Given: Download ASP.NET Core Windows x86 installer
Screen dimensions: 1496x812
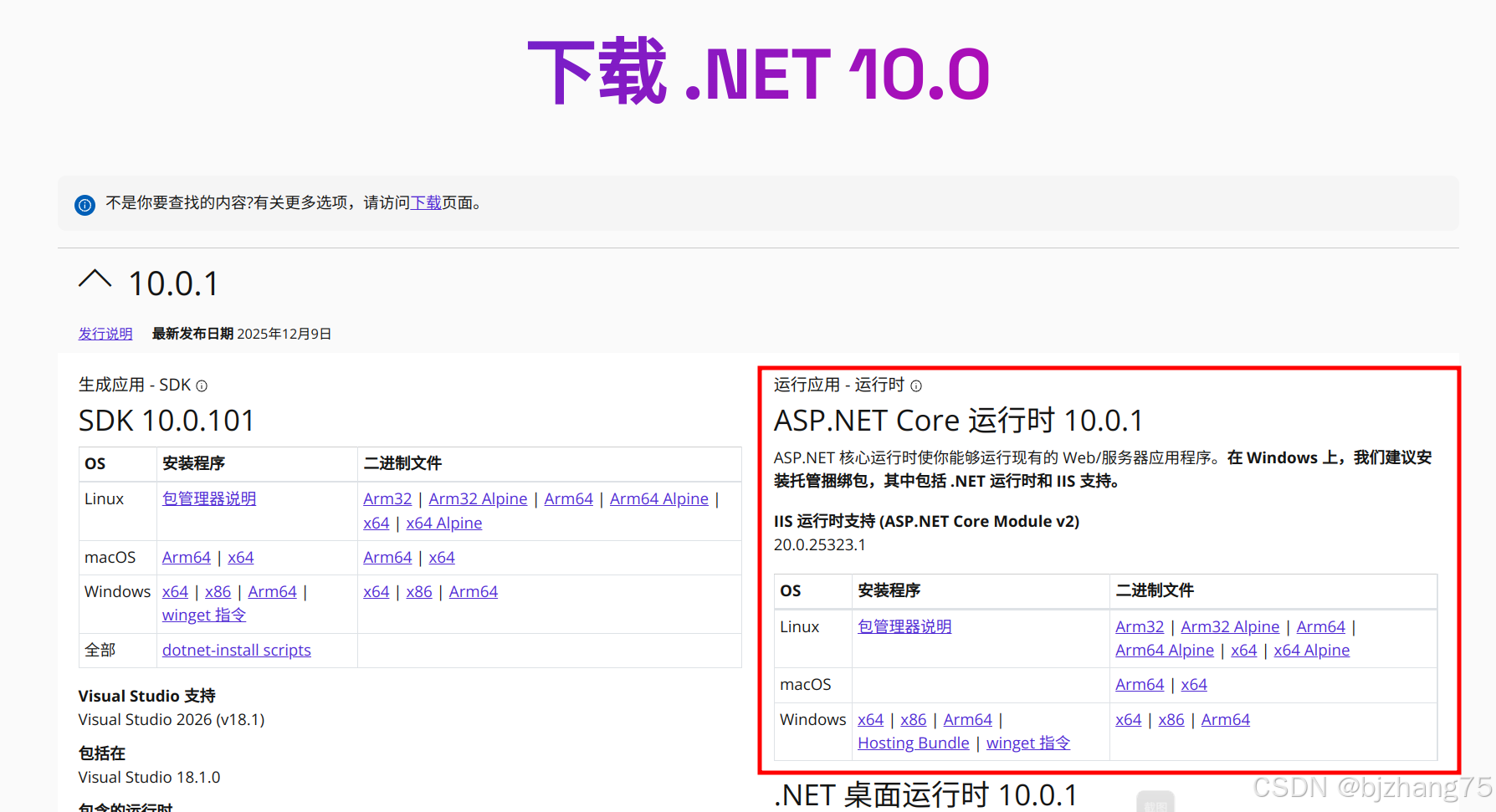Looking at the screenshot, I should coord(914,719).
